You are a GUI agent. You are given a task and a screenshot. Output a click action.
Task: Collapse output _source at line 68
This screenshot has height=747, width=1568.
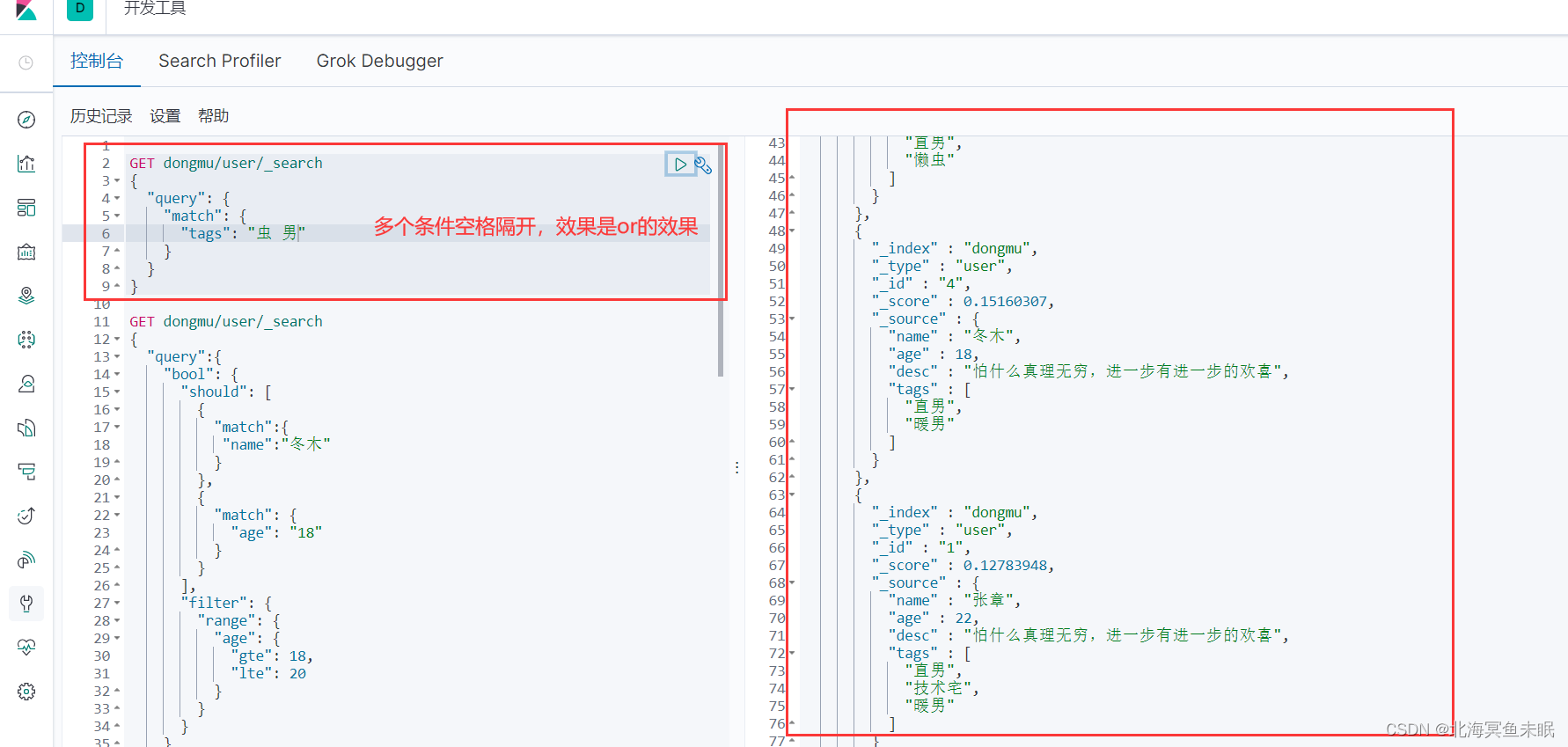point(792,582)
